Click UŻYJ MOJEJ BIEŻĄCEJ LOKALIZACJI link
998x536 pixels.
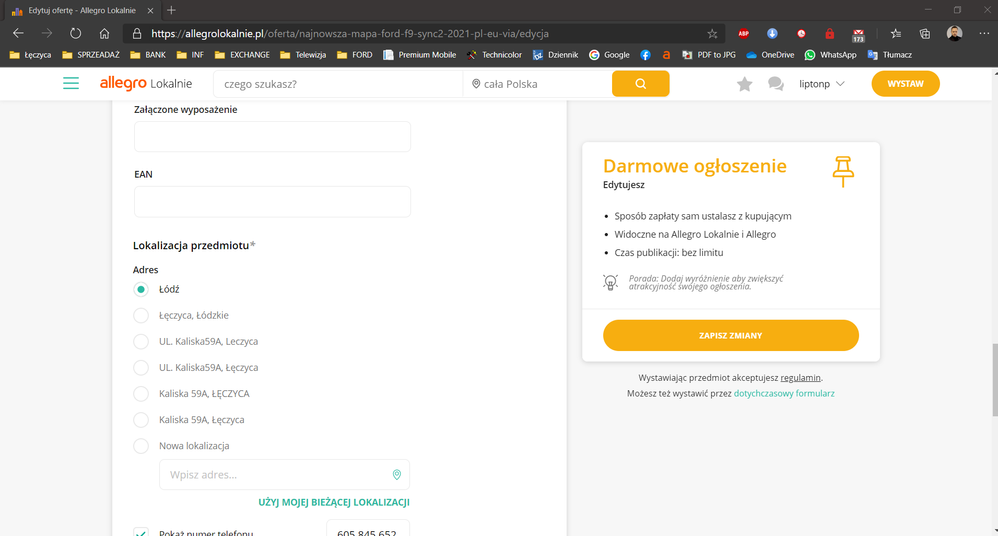pyautogui.click(x=334, y=502)
